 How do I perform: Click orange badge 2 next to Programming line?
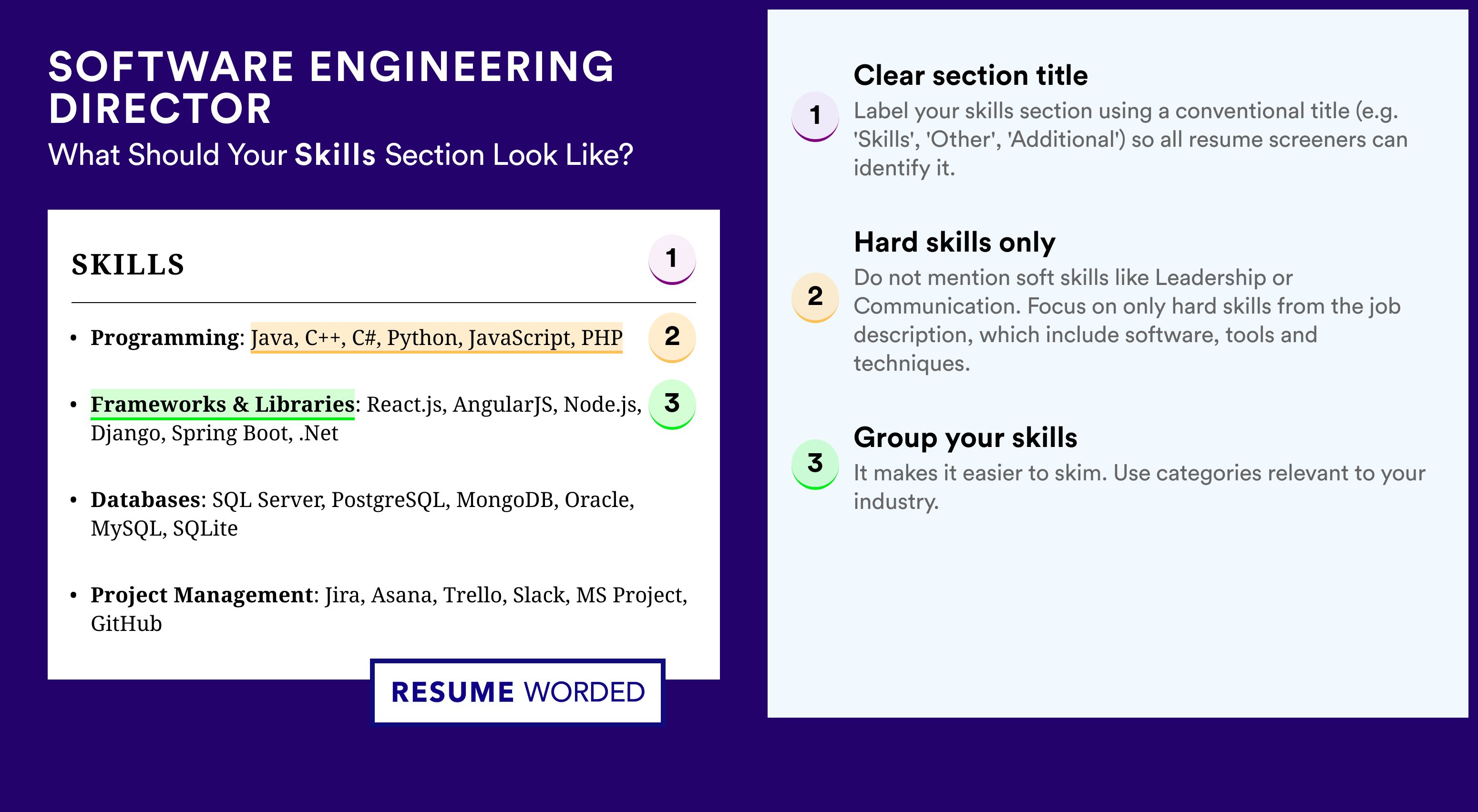pos(672,337)
